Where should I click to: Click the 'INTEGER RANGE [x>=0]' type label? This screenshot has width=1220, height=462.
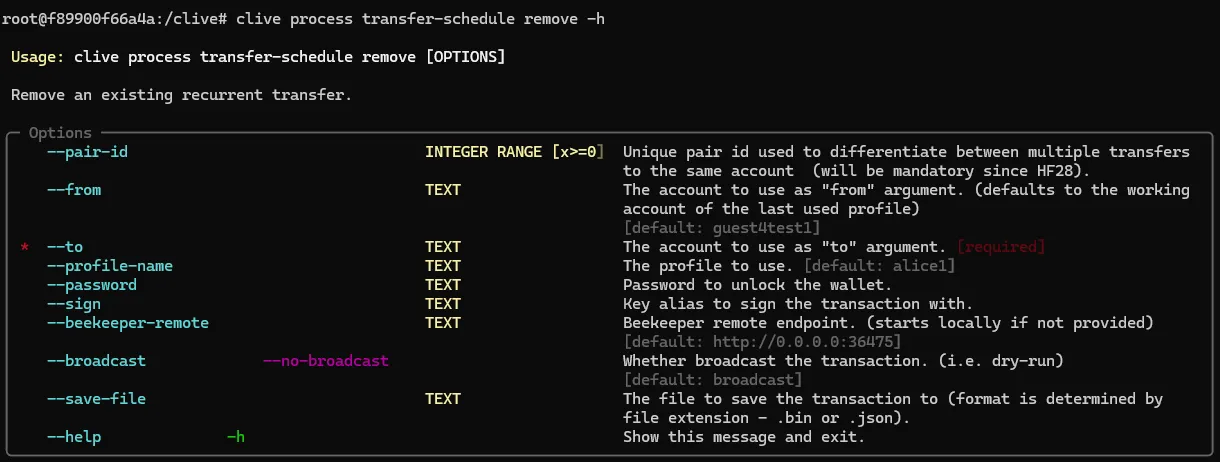[x=515, y=152]
